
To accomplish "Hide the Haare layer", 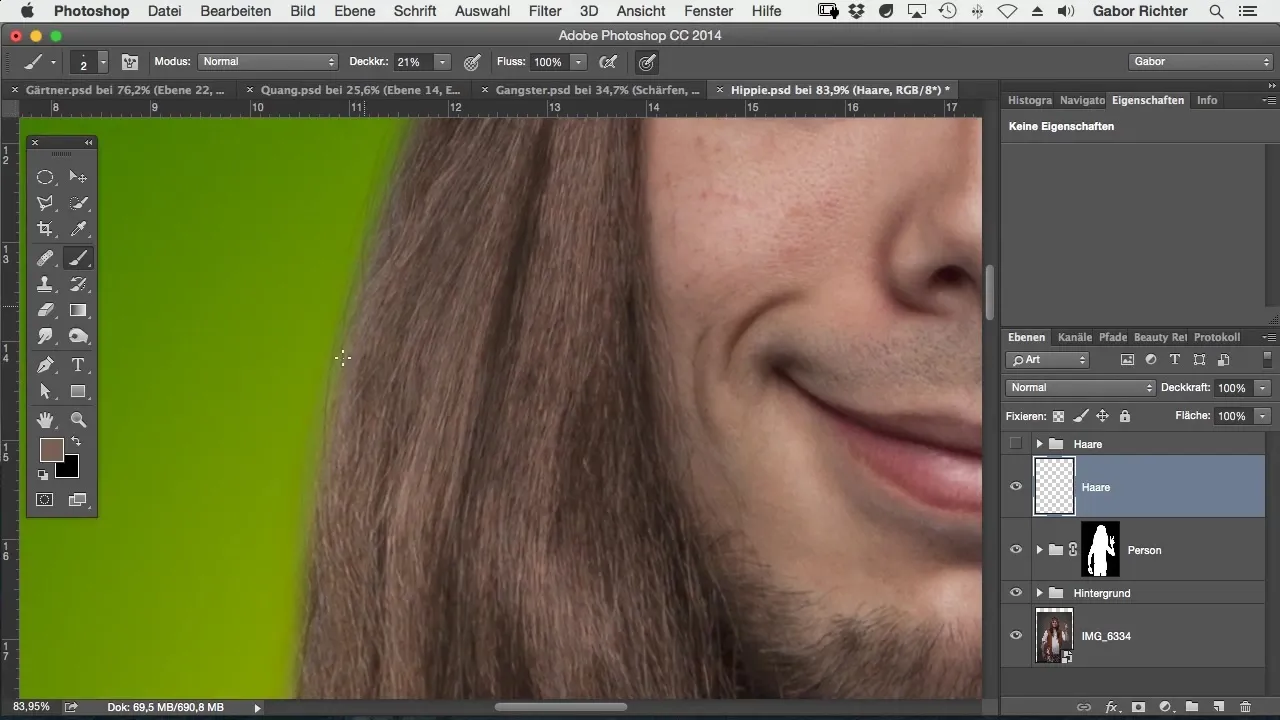I will pyautogui.click(x=1016, y=487).
